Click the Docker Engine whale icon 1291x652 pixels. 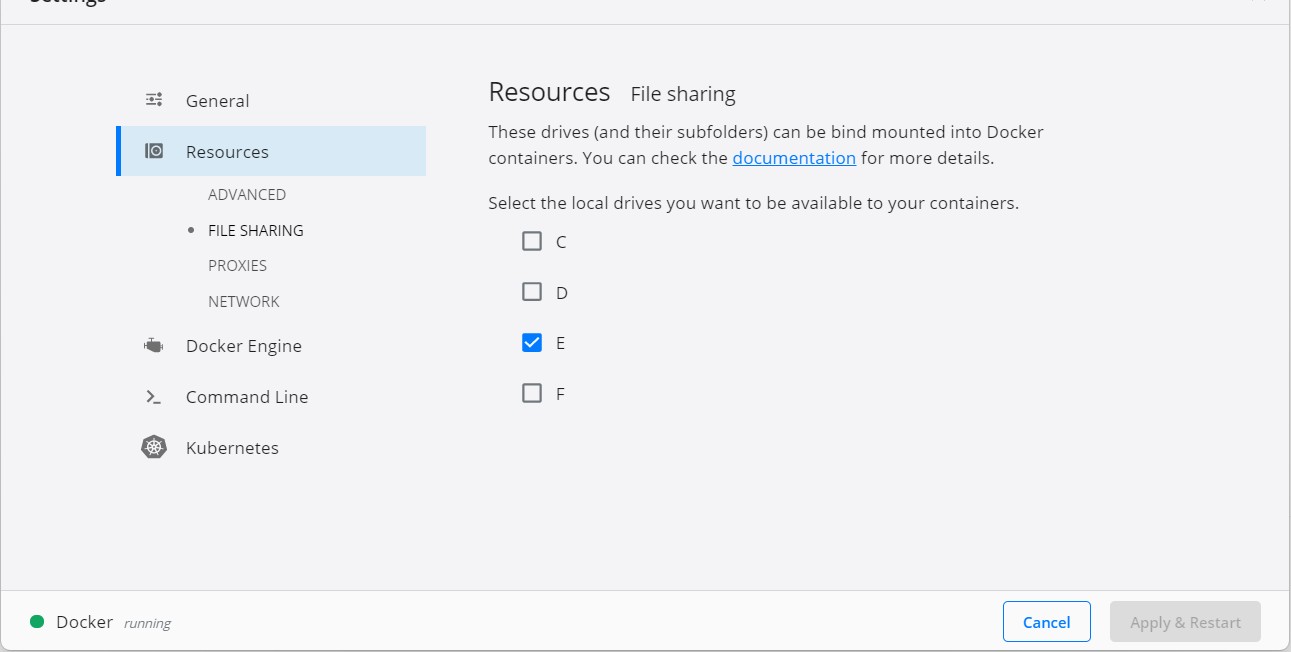pyautogui.click(x=153, y=346)
